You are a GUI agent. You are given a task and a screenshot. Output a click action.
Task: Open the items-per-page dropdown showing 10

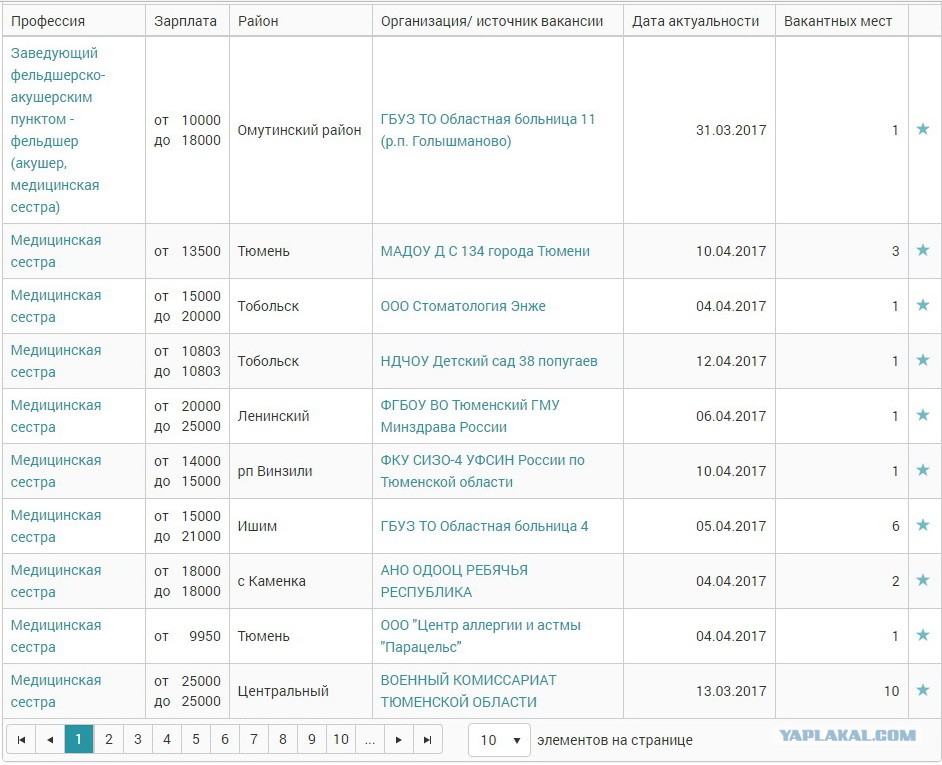click(x=499, y=740)
